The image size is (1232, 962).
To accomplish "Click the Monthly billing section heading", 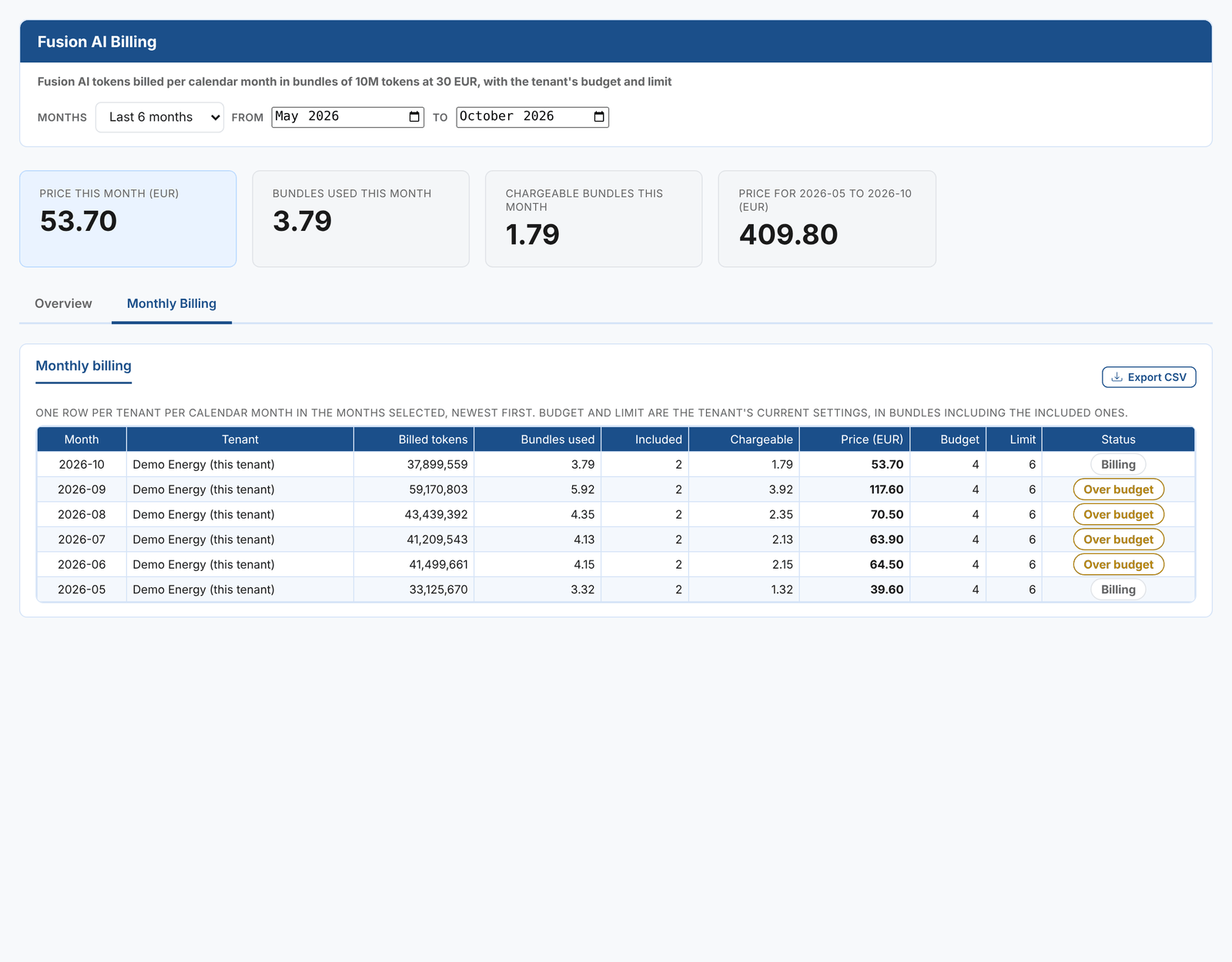I will (x=84, y=366).
